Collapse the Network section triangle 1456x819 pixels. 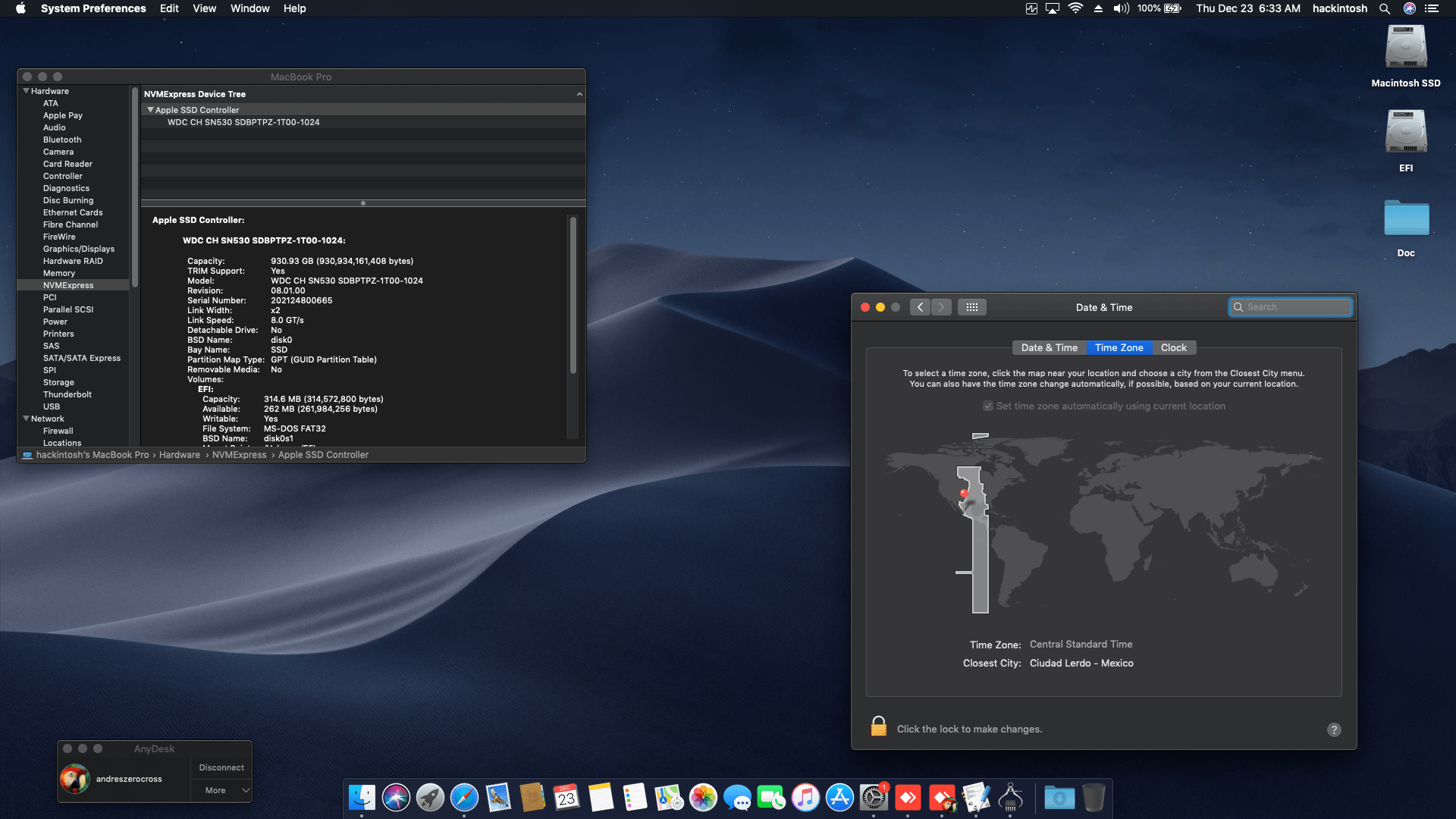(x=27, y=419)
